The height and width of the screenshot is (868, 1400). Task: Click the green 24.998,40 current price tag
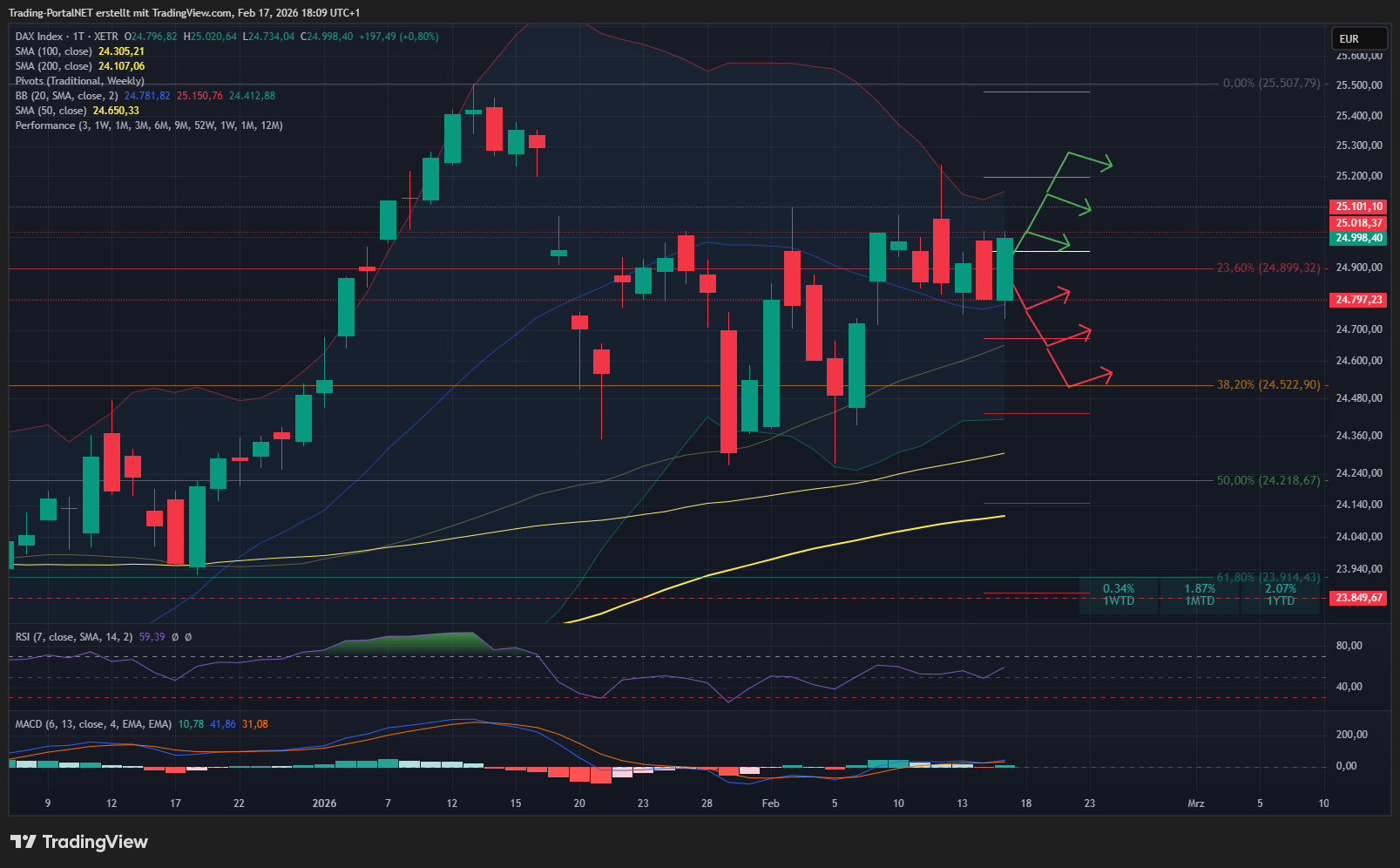click(x=1359, y=238)
